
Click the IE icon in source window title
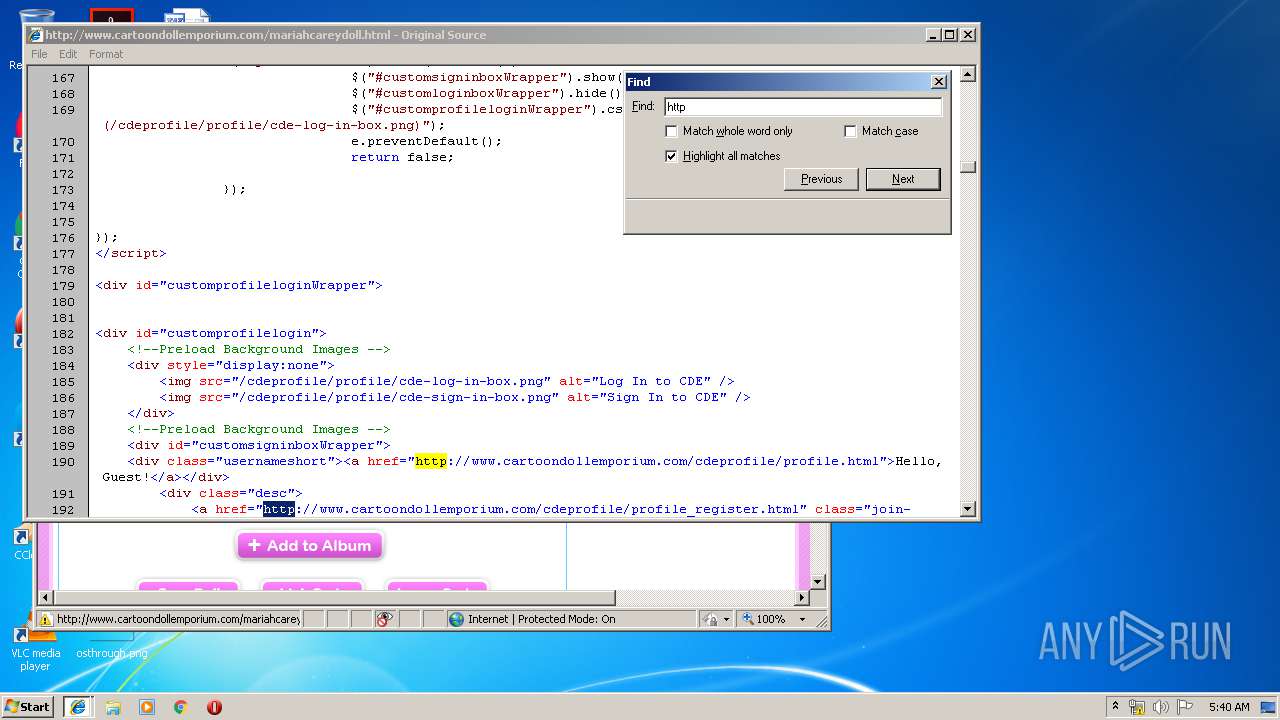pos(36,35)
